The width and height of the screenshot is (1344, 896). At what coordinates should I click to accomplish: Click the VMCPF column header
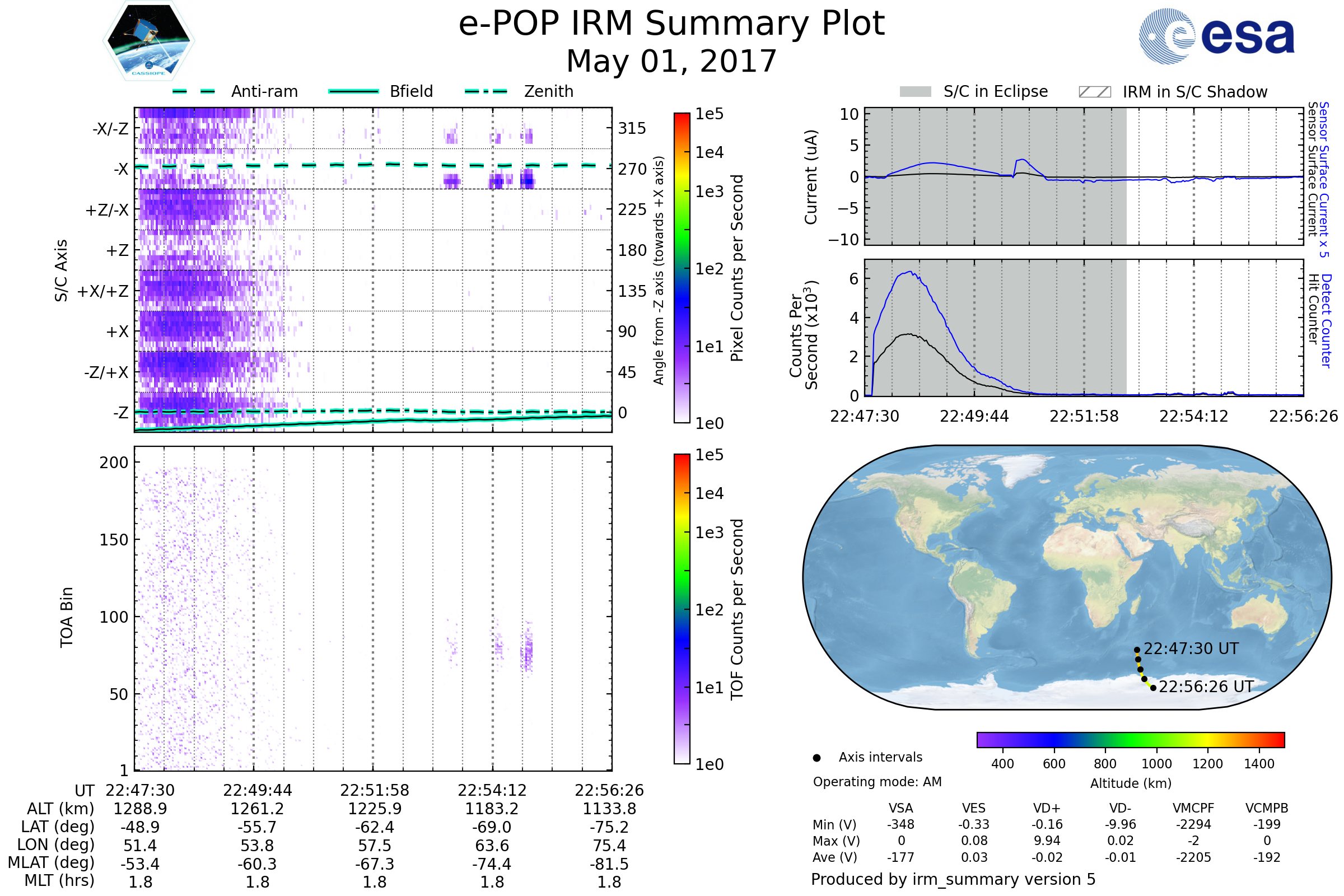pyautogui.click(x=1193, y=809)
